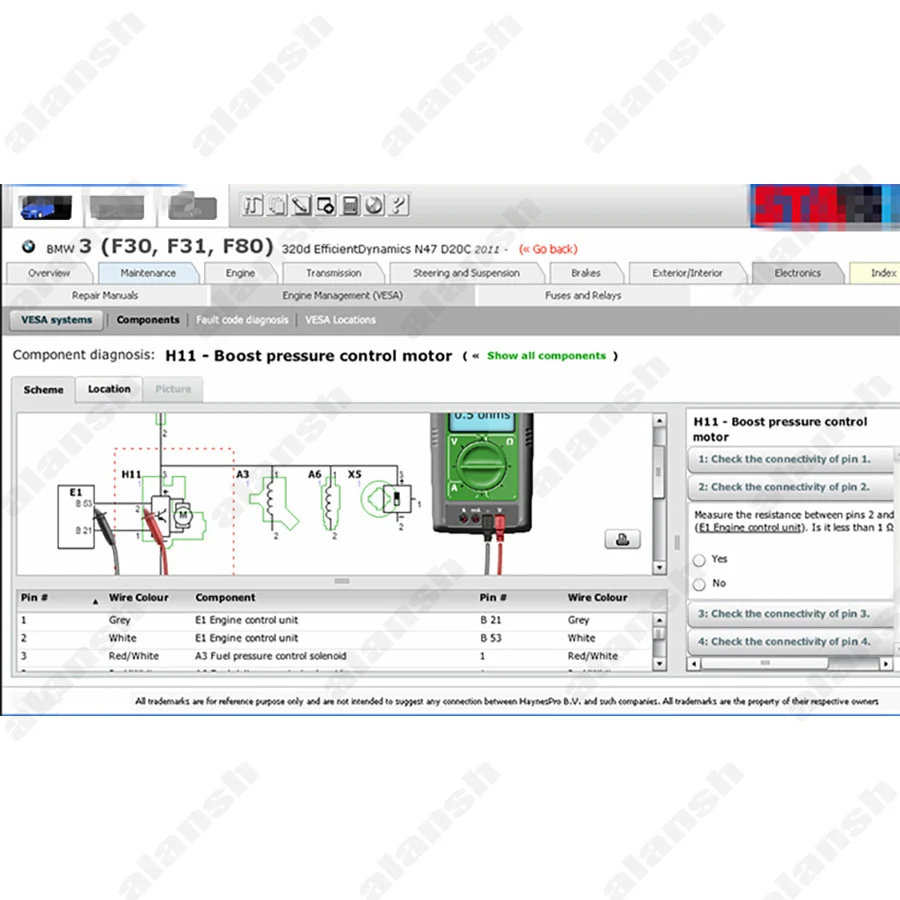Open the first toolbar settings icon
The image size is (900, 900).
(x=253, y=205)
